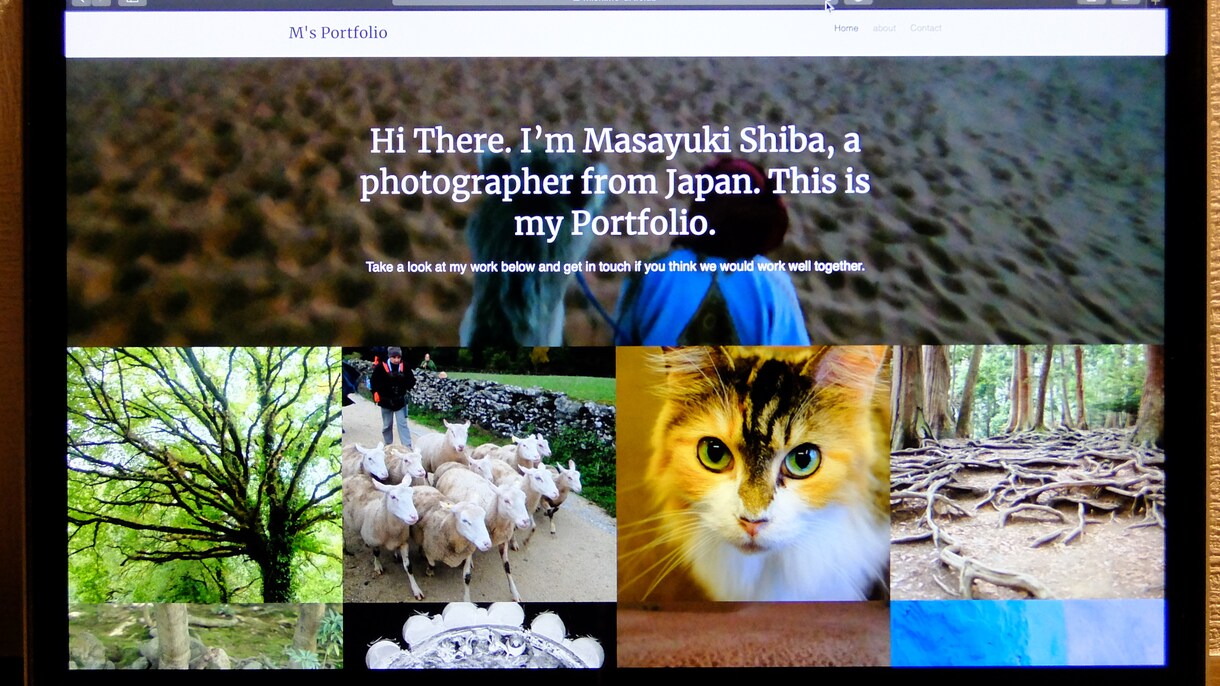Open the blue texture photo thumbnail

[1028, 632]
